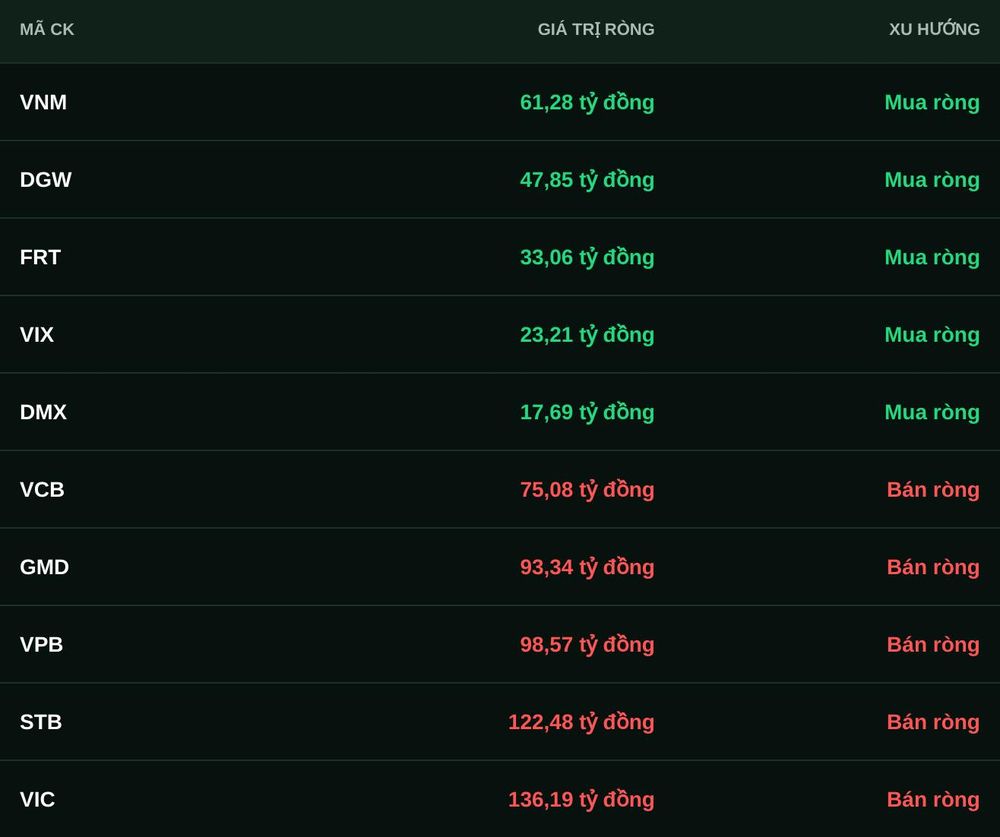
Task: Click Bán ròng in GMD row
Action: 933,568
